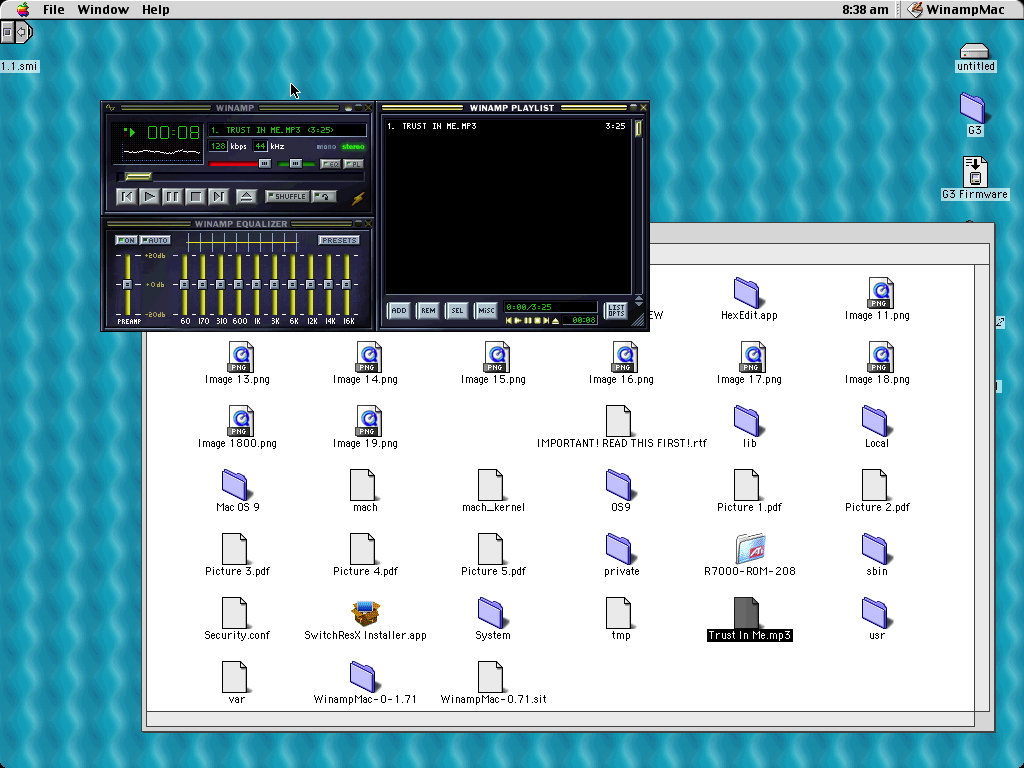Image resolution: width=1024 pixels, height=768 pixels.
Task: Toggle the EQ window button in Winamp
Action: [330, 164]
